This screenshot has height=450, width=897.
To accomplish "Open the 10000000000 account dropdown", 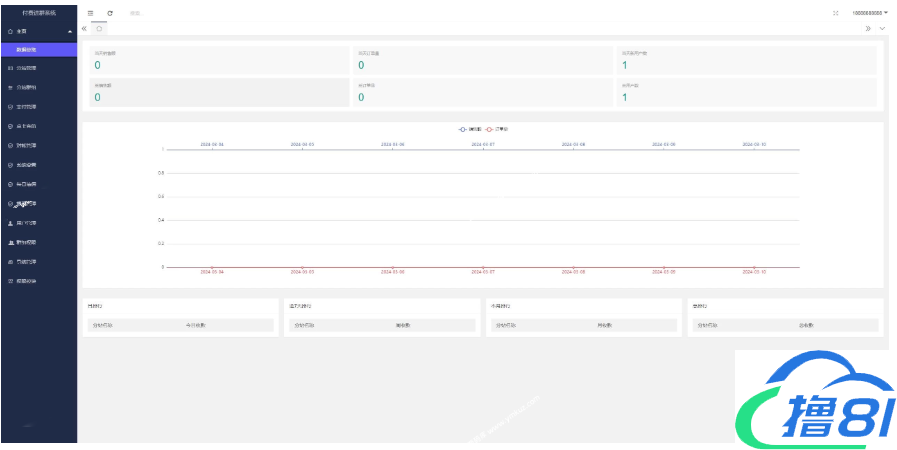I will pyautogui.click(x=869, y=13).
